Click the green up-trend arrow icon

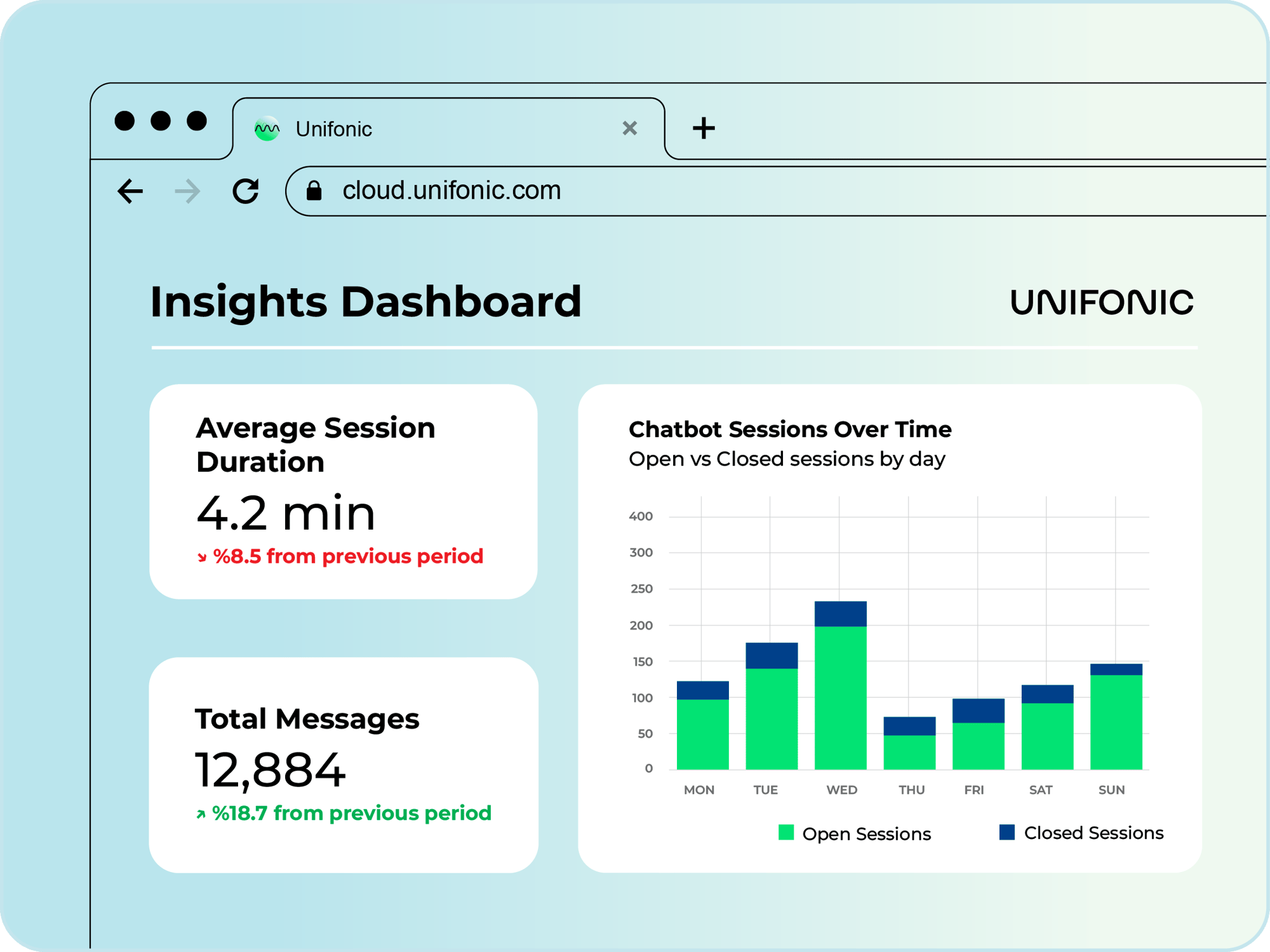click(x=201, y=814)
